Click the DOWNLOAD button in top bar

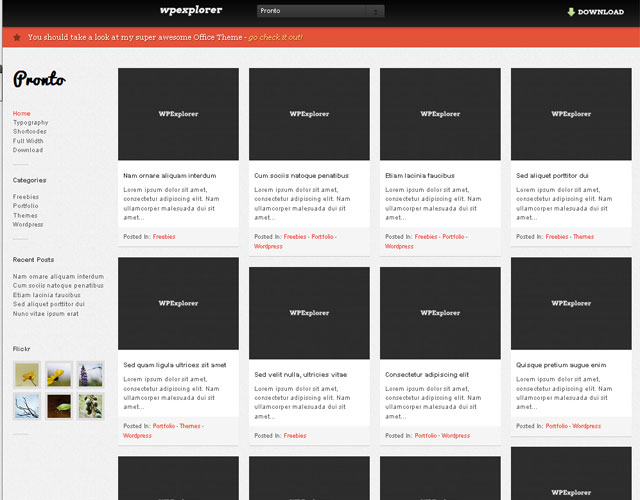[x=596, y=12]
